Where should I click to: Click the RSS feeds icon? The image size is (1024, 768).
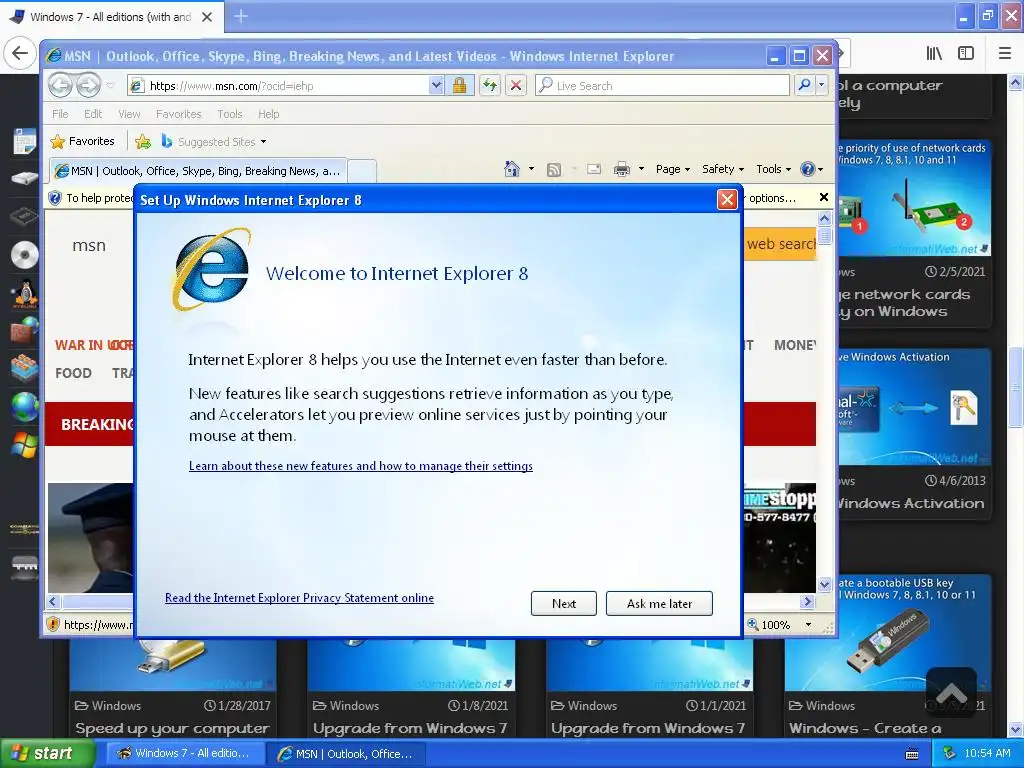pyautogui.click(x=554, y=170)
